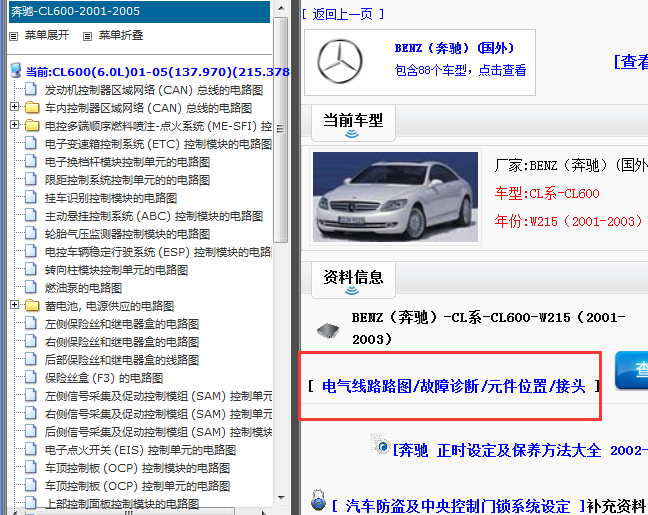Click document icon for 电控车辆稳定行驶系统 (ESP)
648x515 pixels.
pos(31,251)
